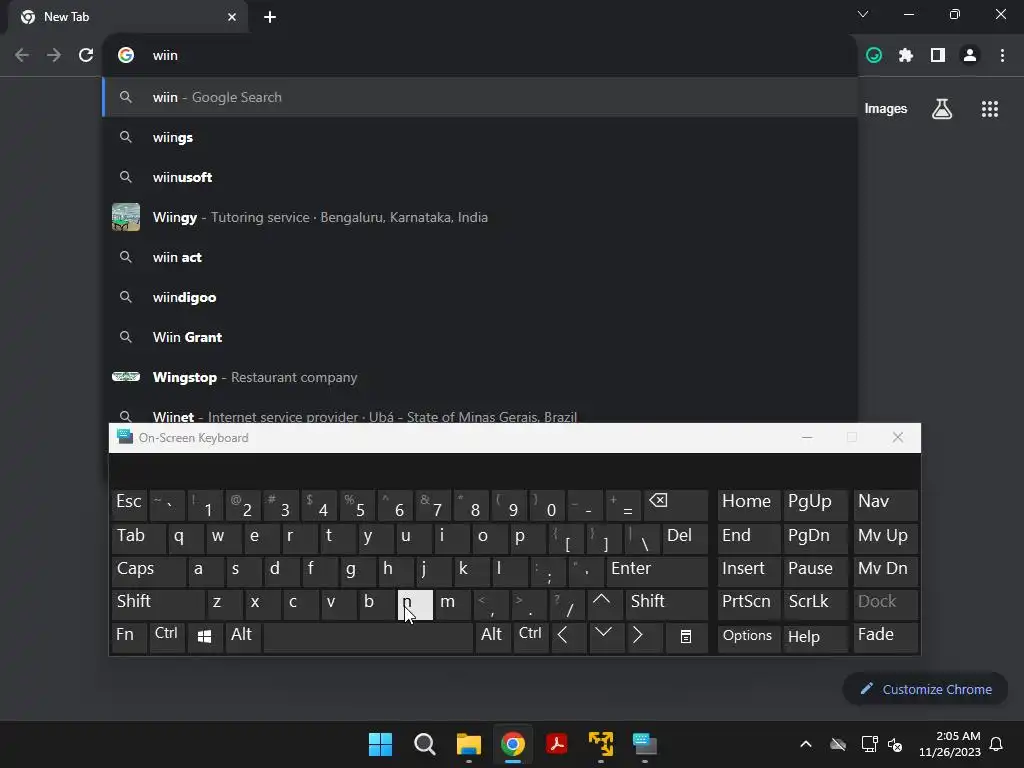Toggle the ScrLk key
Screen dimensions: 1024x768
click(x=814, y=603)
